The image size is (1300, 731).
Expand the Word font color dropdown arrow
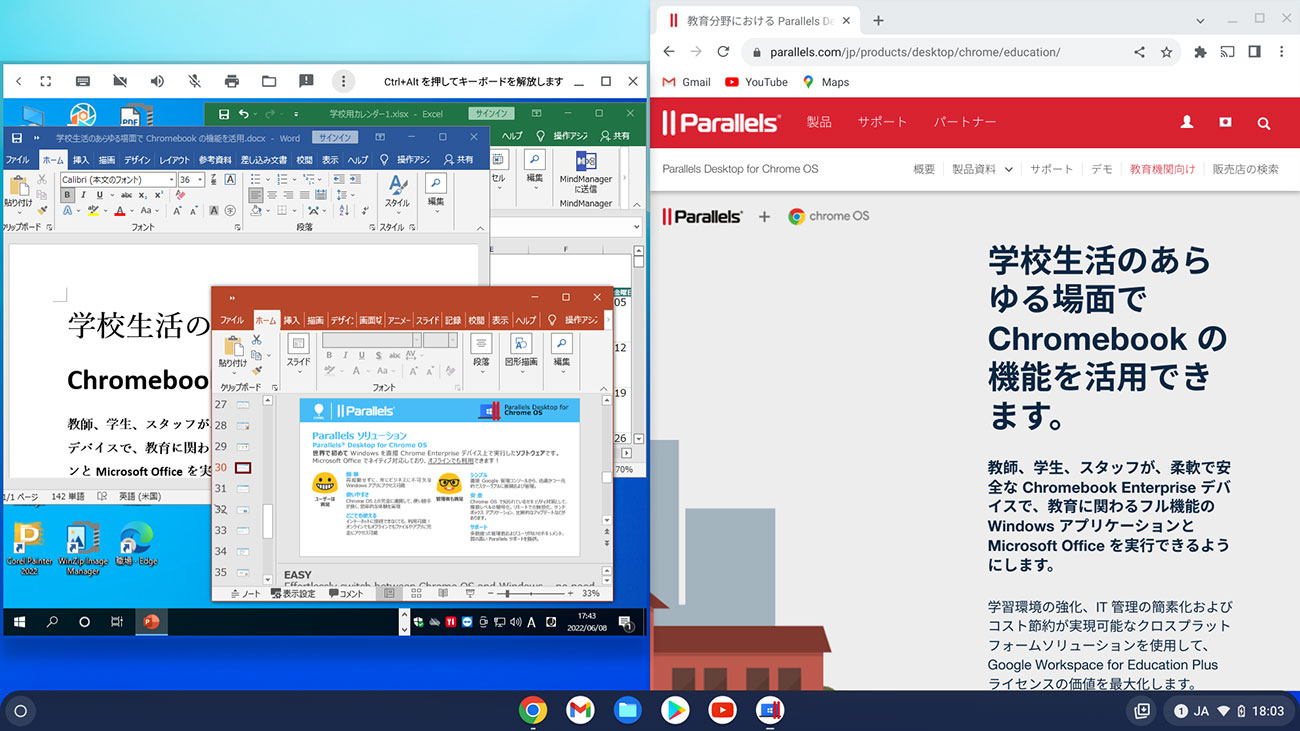(130, 211)
